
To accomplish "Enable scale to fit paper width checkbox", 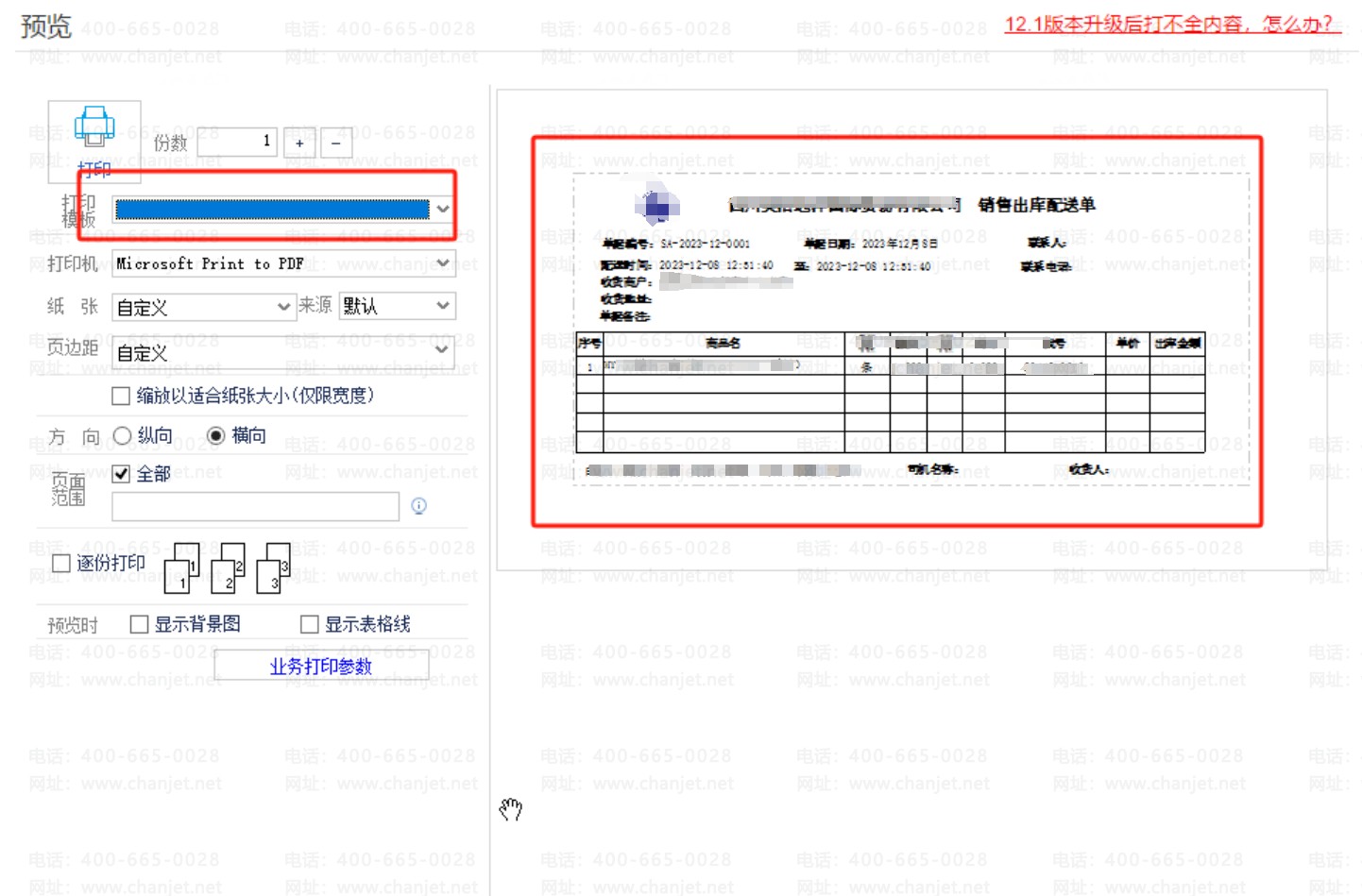I will point(121,396).
